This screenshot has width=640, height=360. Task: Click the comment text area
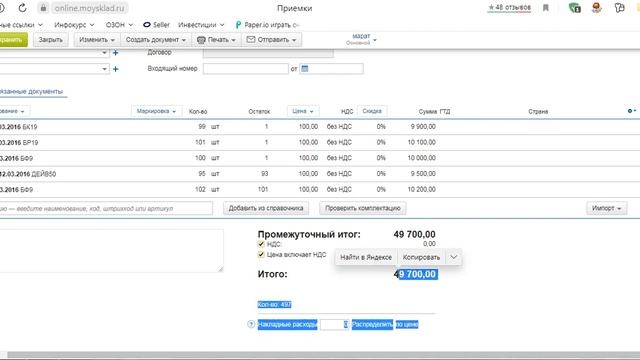pos(111,250)
